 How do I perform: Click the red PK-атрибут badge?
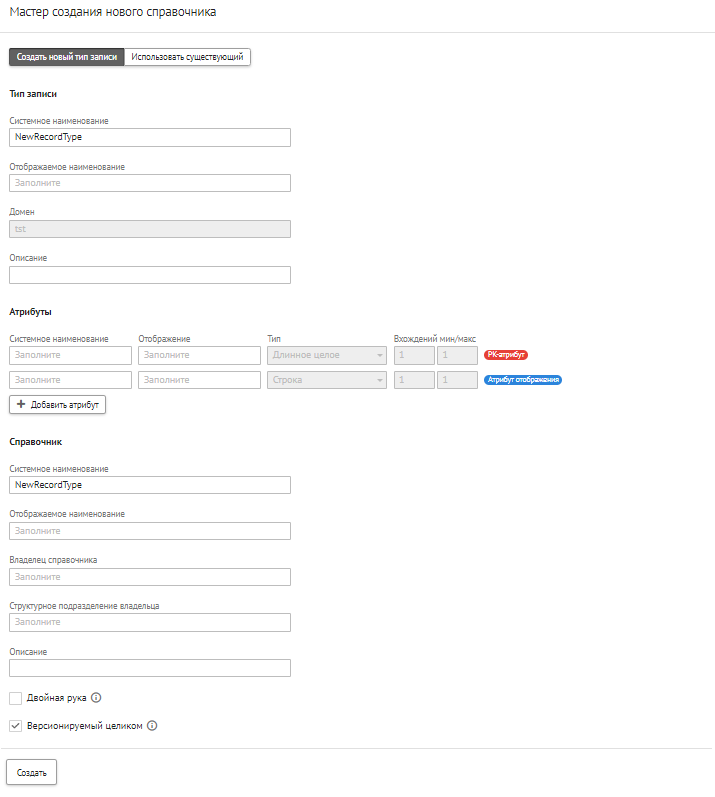[x=506, y=355]
